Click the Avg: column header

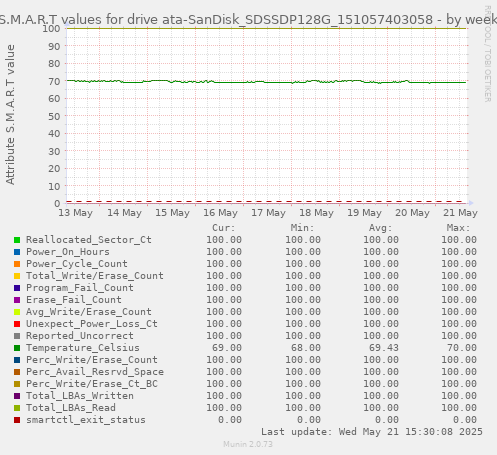click(x=380, y=228)
